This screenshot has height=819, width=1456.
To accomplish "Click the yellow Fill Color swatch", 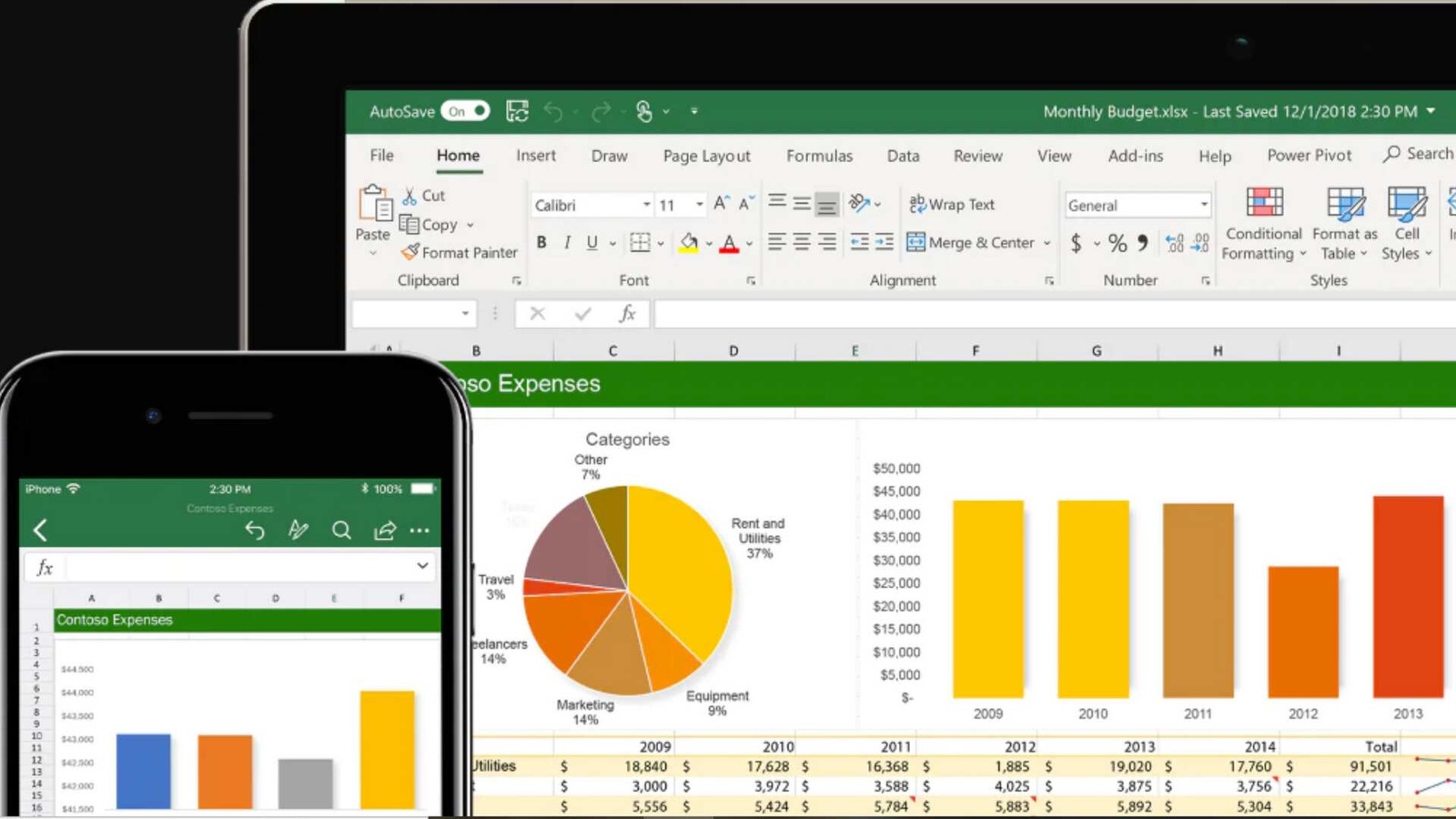I will 688,243.
